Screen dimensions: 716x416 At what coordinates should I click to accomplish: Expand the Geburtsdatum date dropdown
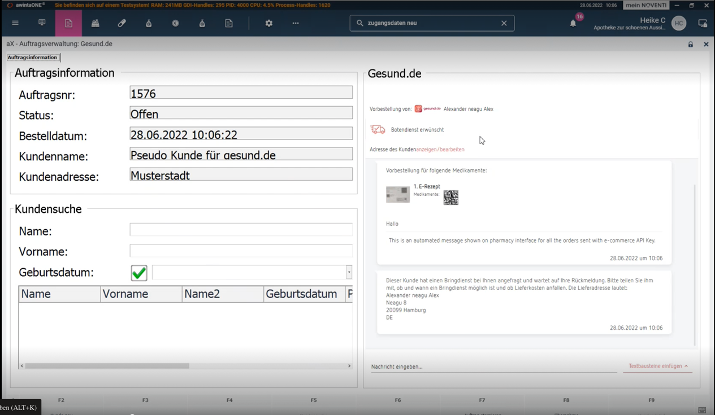coord(349,272)
